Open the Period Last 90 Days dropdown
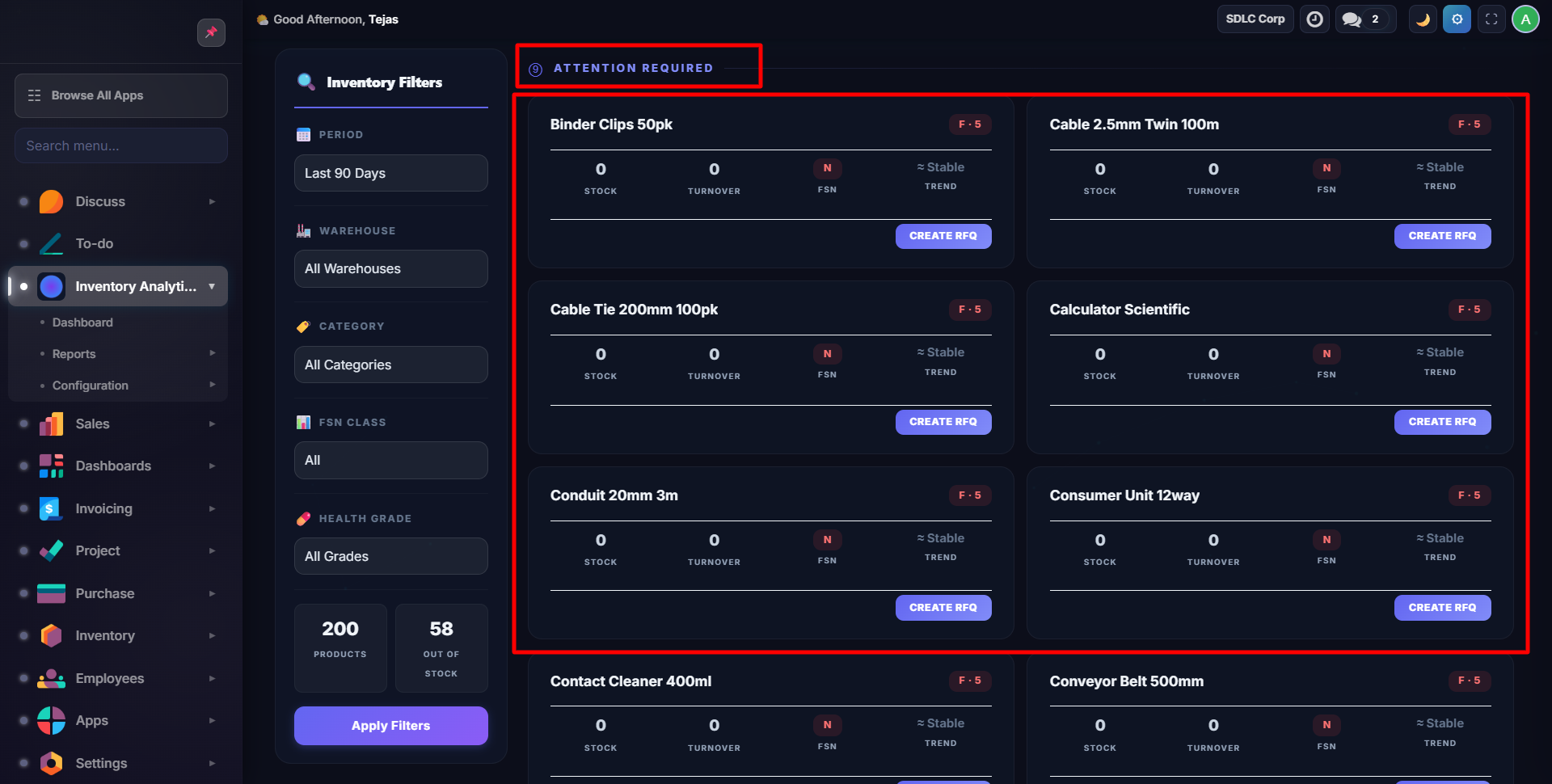Image resolution: width=1552 pixels, height=784 pixels. point(390,173)
